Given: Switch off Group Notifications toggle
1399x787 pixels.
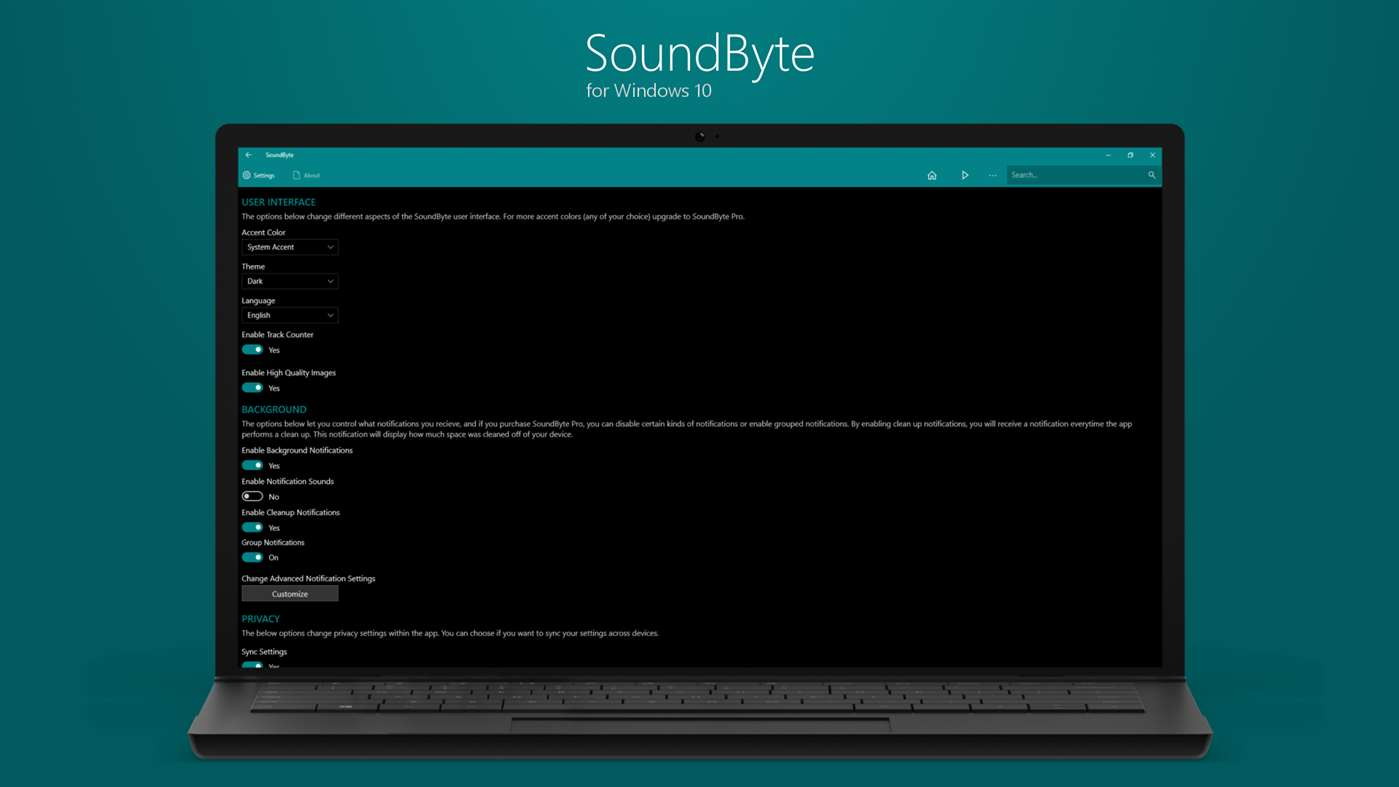Looking at the screenshot, I should (252, 557).
